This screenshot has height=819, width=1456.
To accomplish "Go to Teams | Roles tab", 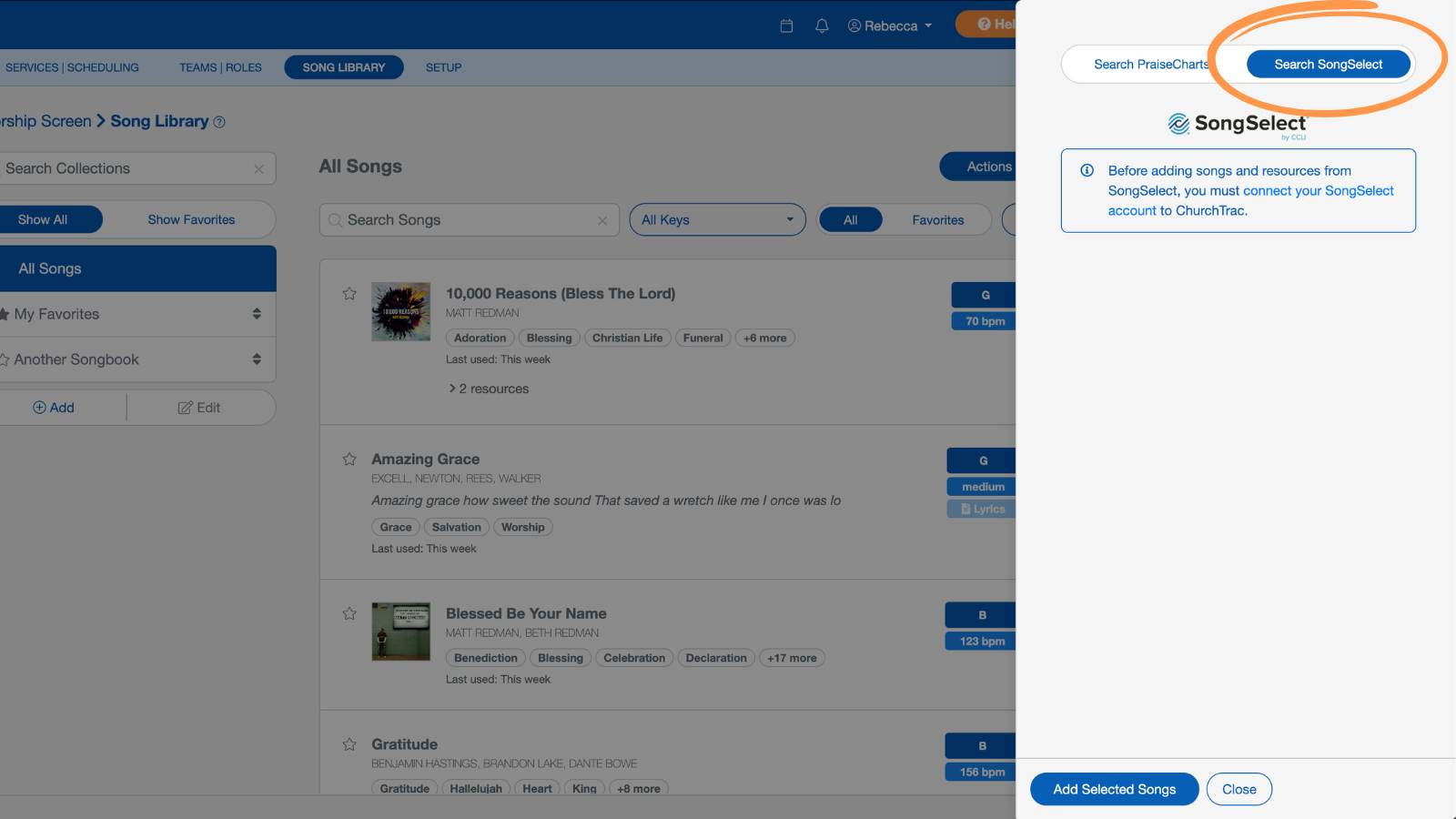I will click(220, 67).
